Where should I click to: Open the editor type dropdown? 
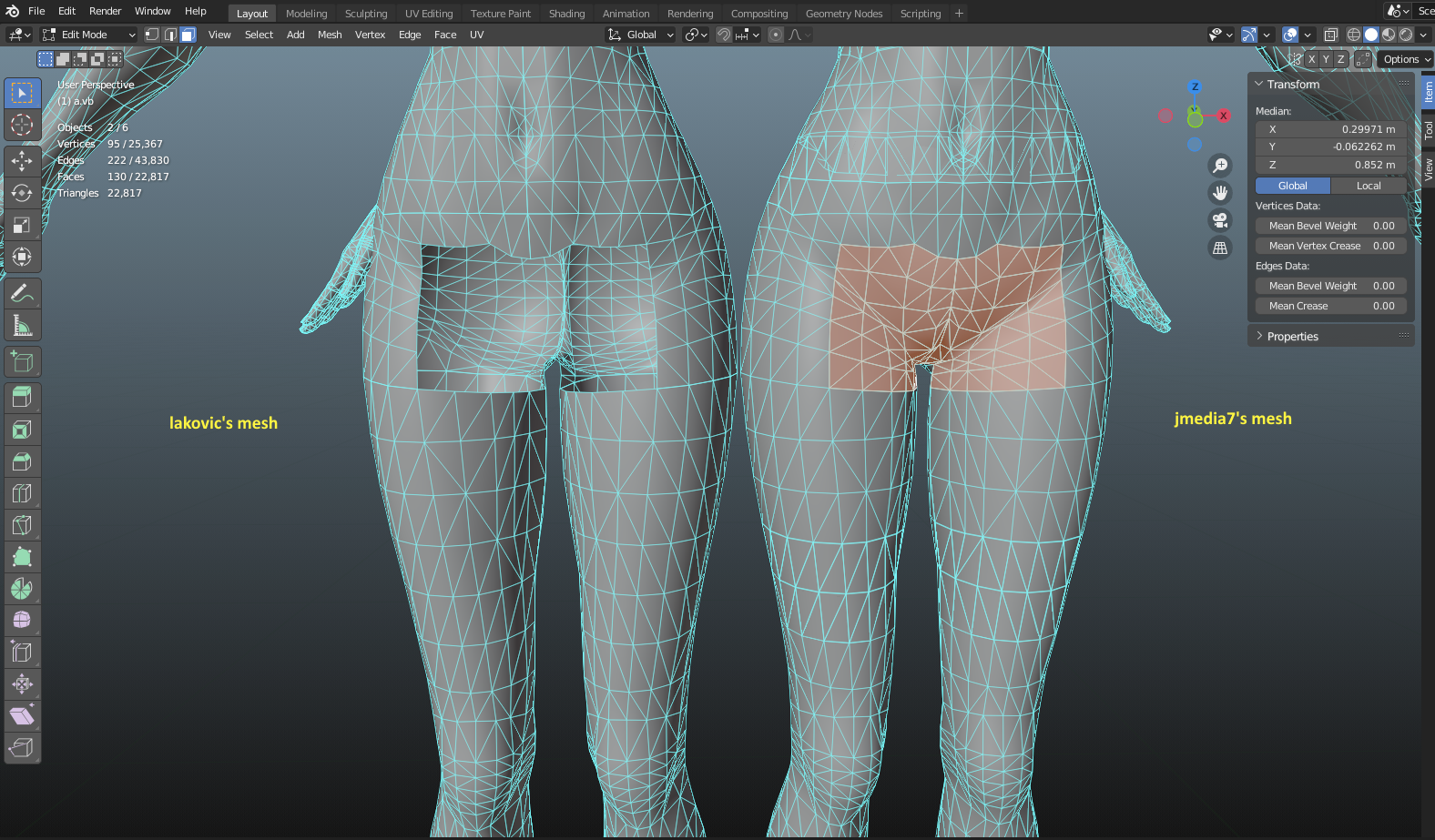pos(19,35)
